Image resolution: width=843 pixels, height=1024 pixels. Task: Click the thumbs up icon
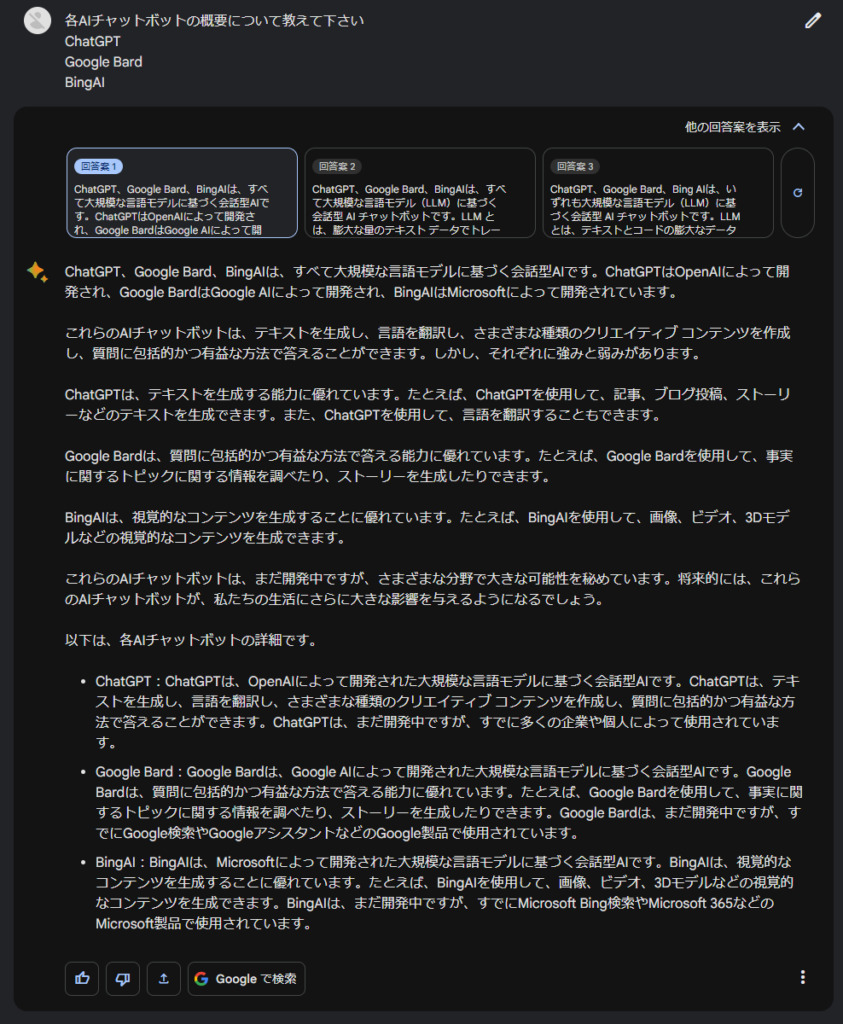(x=82, y=978)
